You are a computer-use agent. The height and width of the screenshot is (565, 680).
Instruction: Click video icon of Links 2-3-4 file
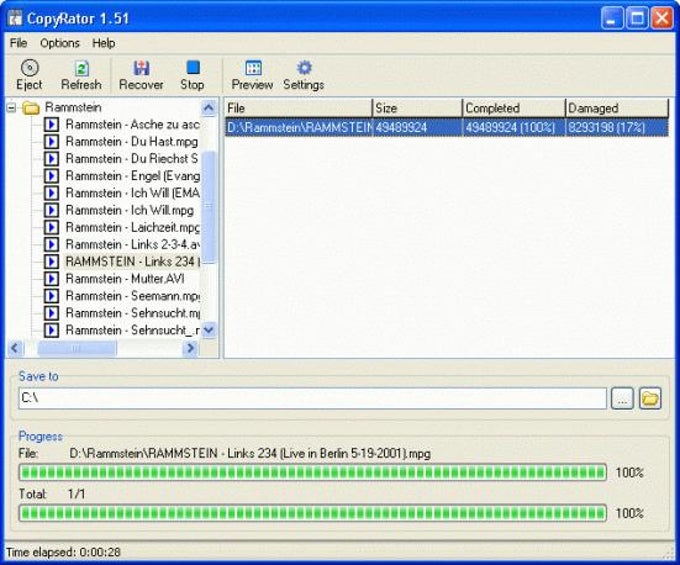coord(51,245)
